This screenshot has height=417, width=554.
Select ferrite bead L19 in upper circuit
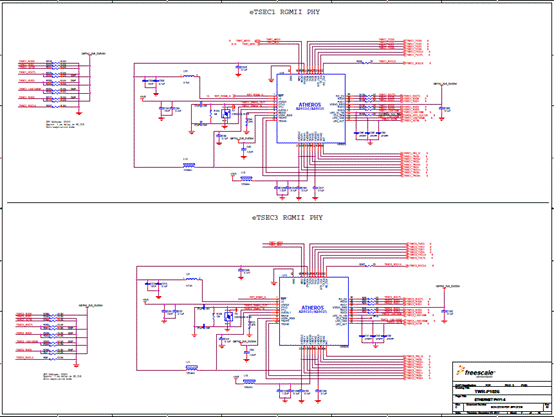pos(189,165)
